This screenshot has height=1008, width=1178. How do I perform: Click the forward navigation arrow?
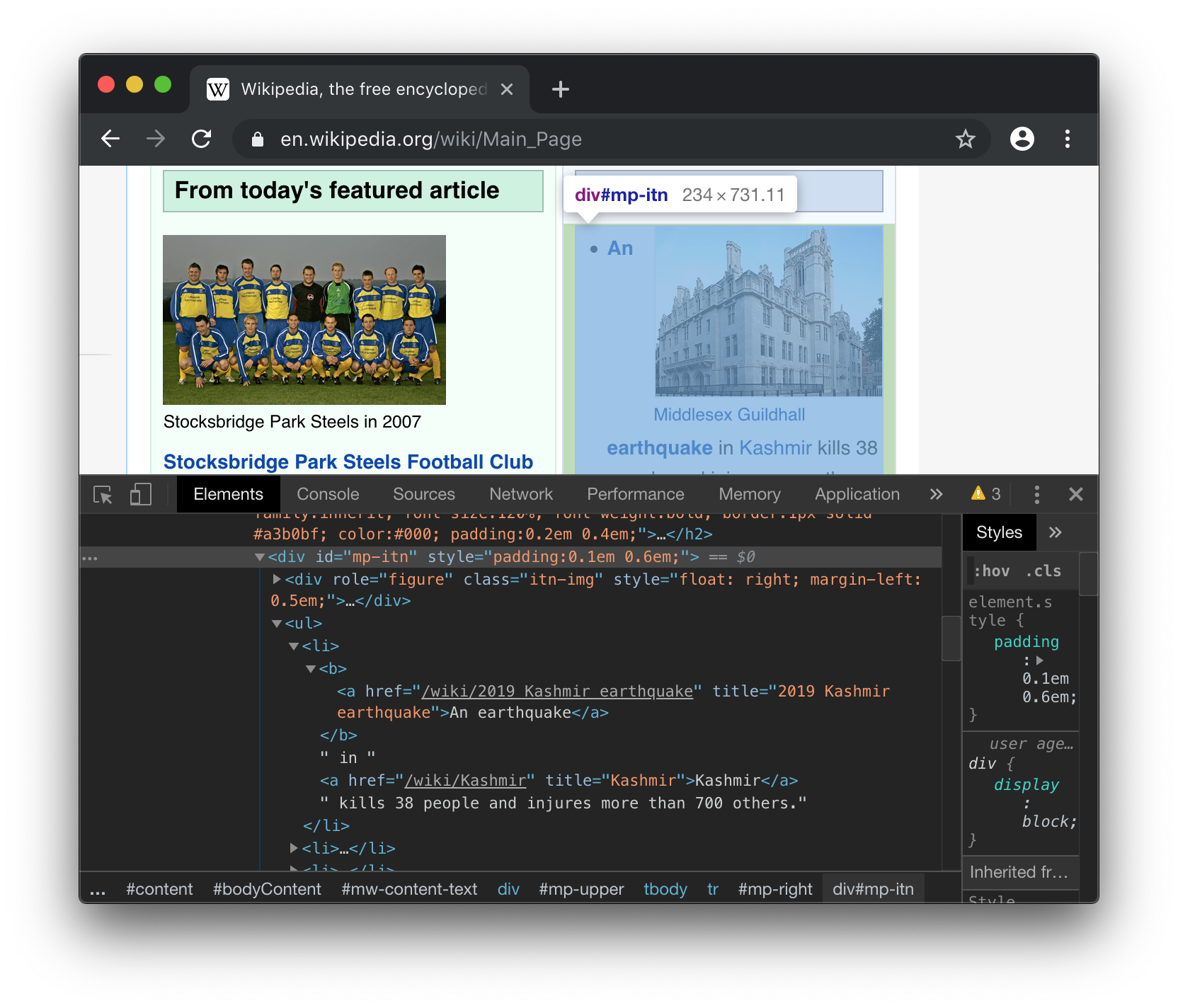pyautogui.click(x=156, y=139)
